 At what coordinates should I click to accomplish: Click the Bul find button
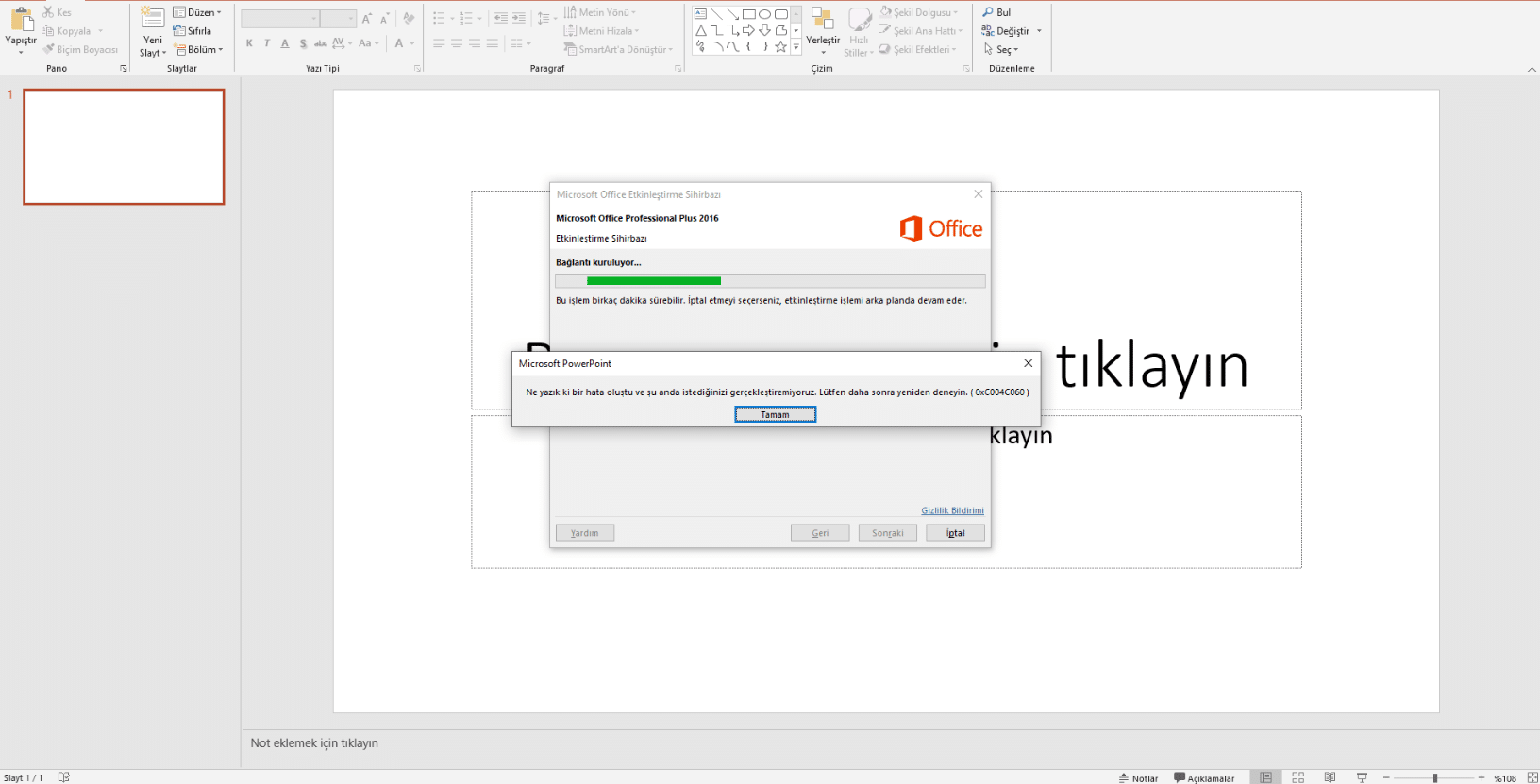[x=996, y=12]
